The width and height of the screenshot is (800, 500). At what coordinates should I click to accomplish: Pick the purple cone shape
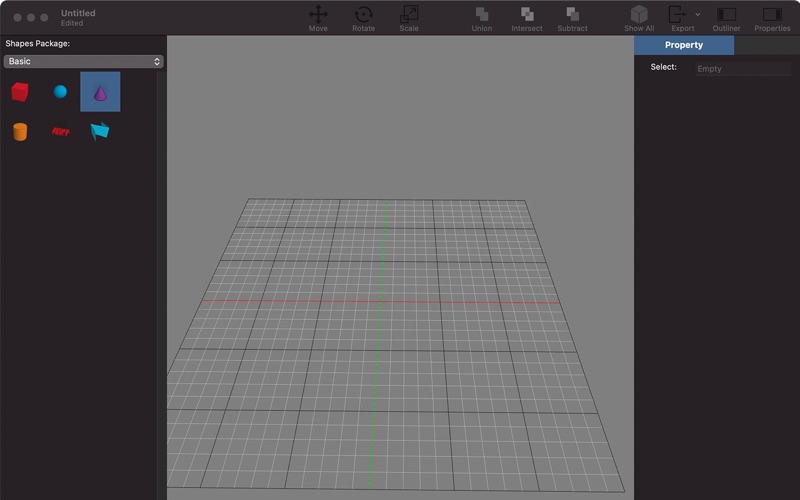coord(100,92)
